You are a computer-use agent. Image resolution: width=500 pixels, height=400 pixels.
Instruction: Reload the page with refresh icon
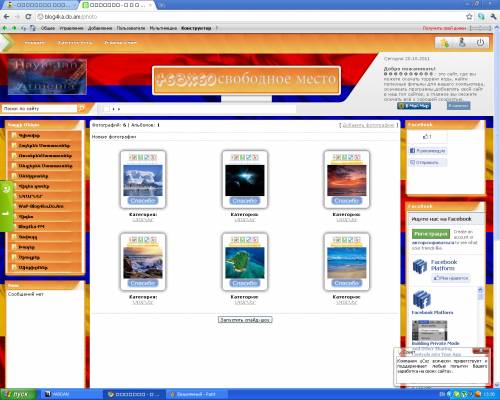28,16
